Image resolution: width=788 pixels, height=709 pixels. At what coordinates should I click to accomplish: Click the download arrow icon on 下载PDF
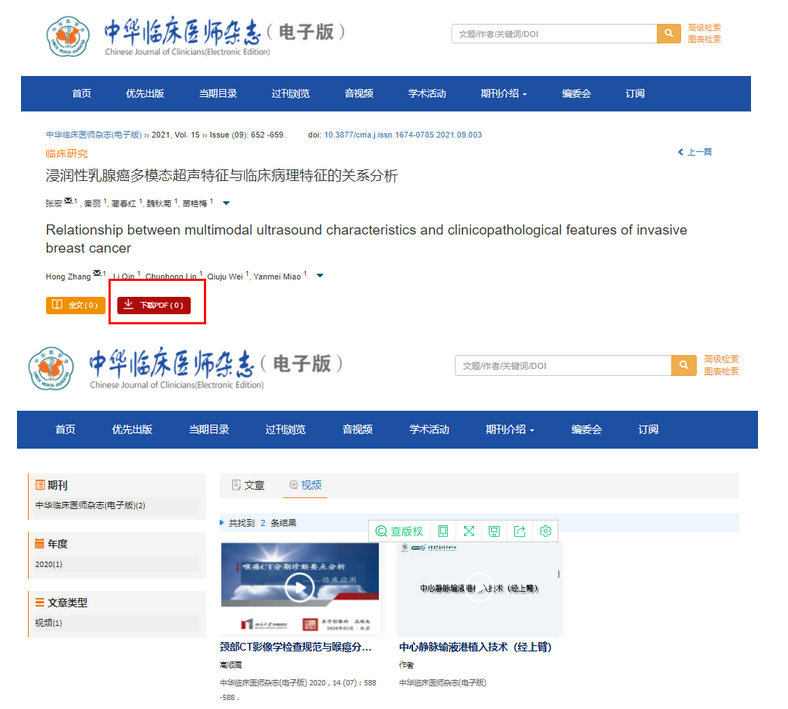coord(129,304)
